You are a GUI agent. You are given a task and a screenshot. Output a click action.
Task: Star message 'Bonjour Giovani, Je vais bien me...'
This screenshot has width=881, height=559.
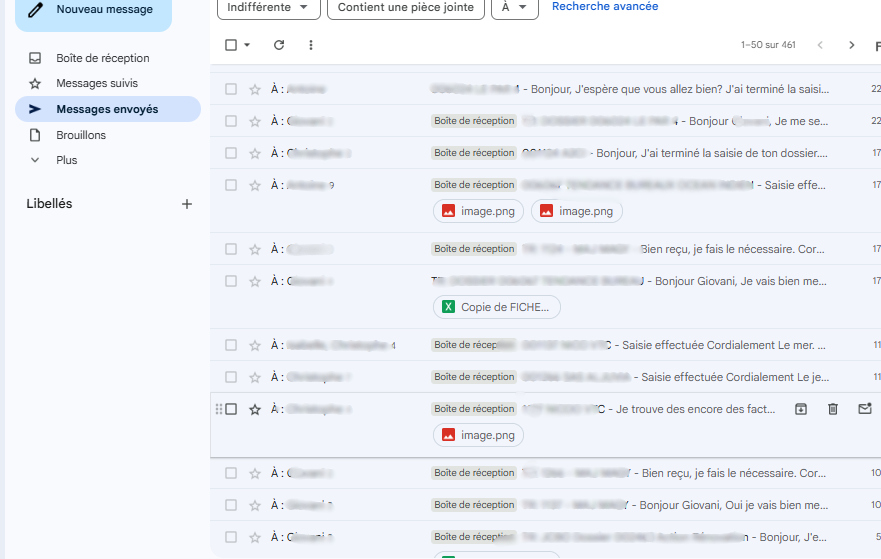point(255,281)
